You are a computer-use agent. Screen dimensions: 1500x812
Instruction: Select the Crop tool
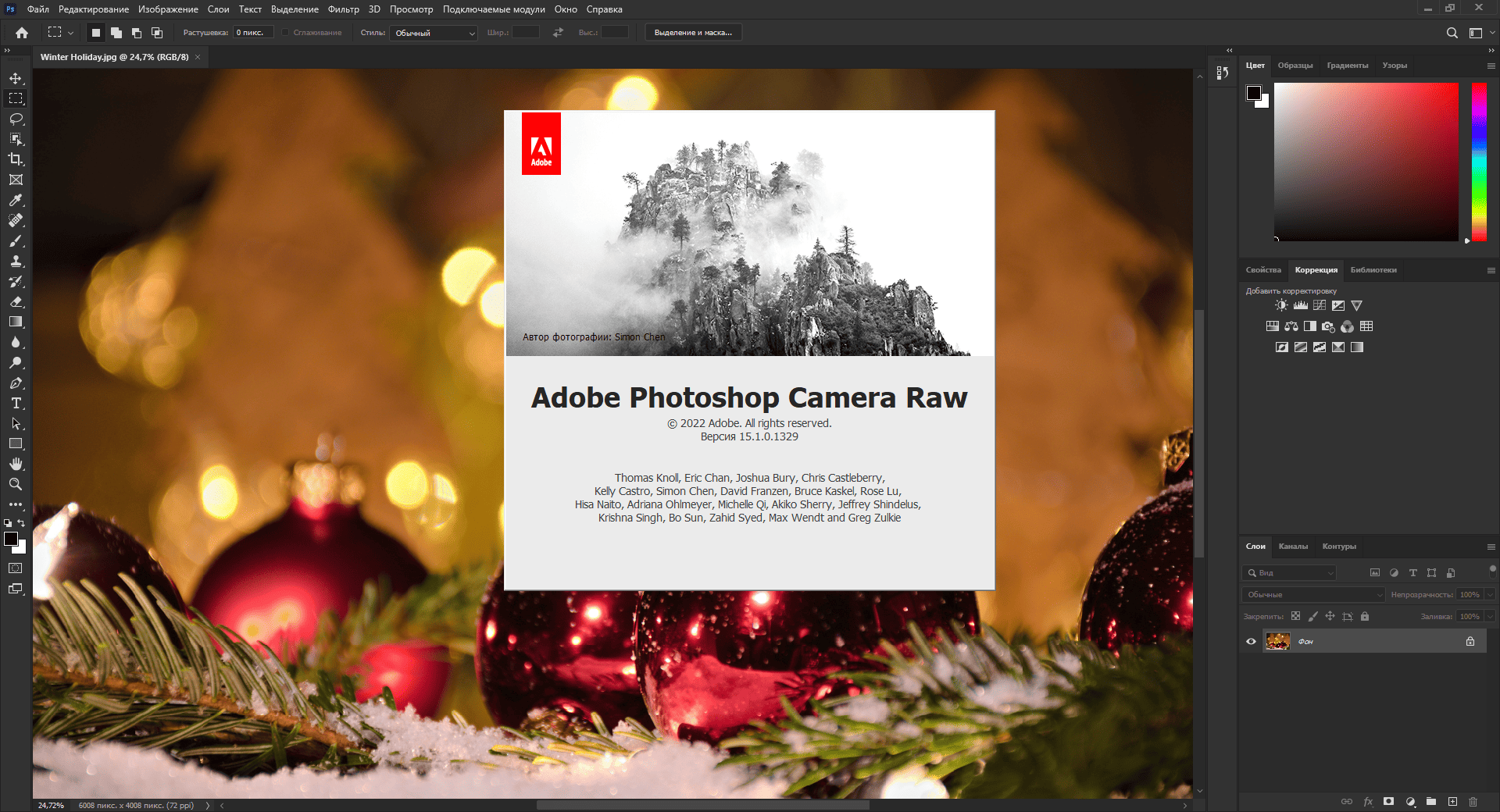click(x=16, y=159)
